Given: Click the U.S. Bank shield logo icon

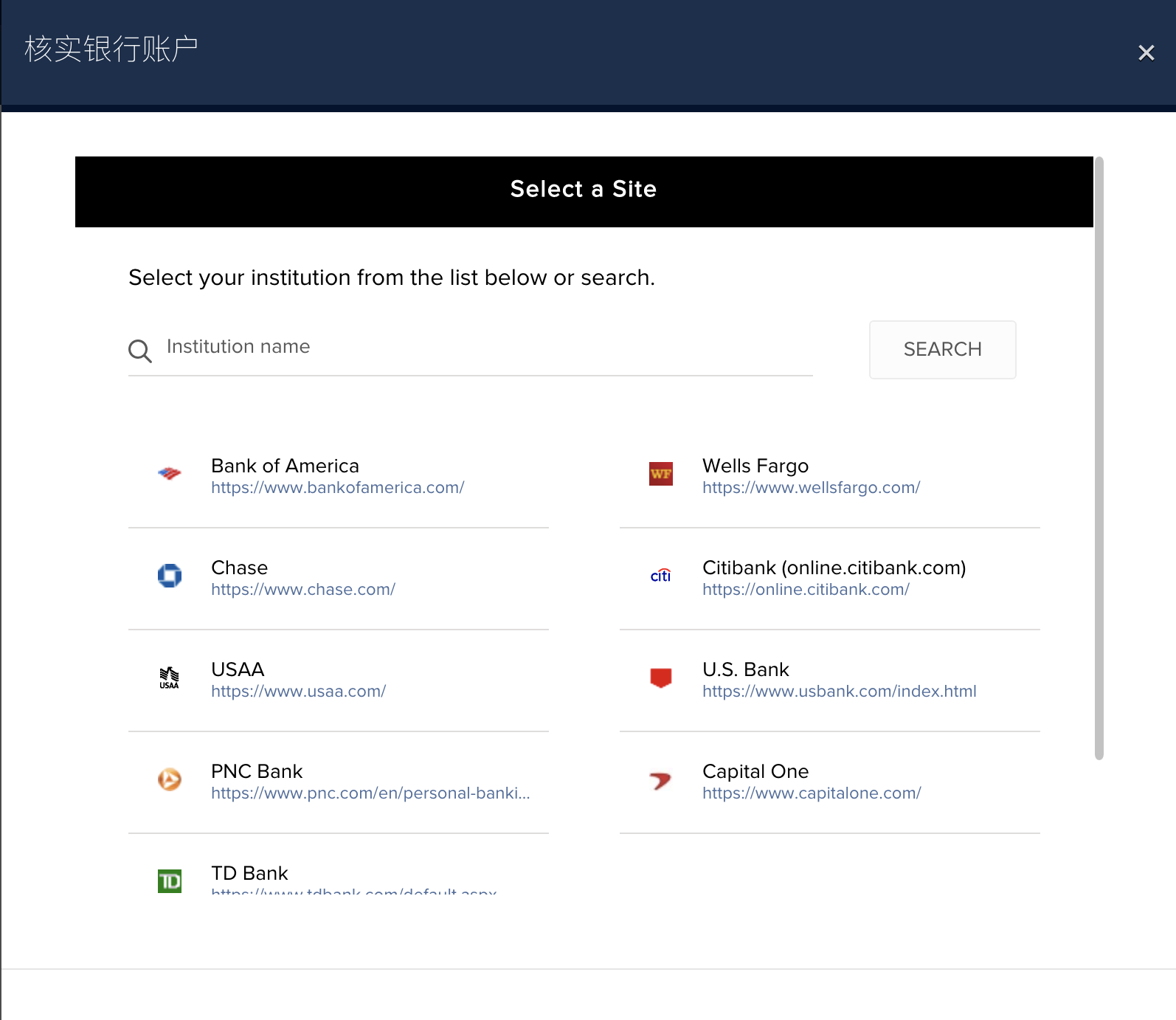Looking at the screenshot, I should (661, 678).
